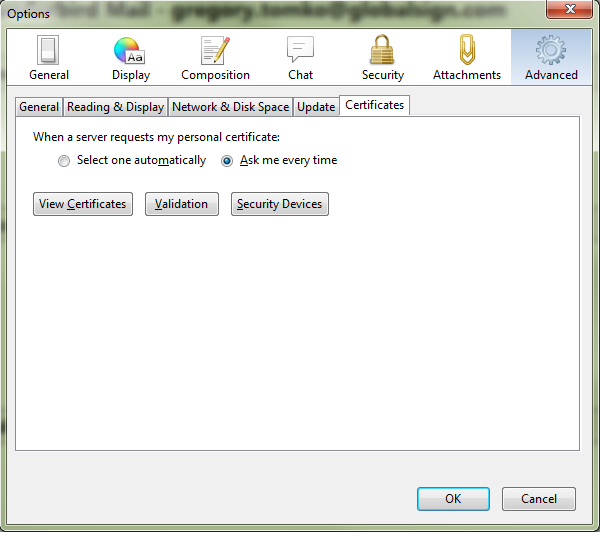Switch to the Reading & Display tab
This screenshot has width=601, height=533.
click(115, 107)
